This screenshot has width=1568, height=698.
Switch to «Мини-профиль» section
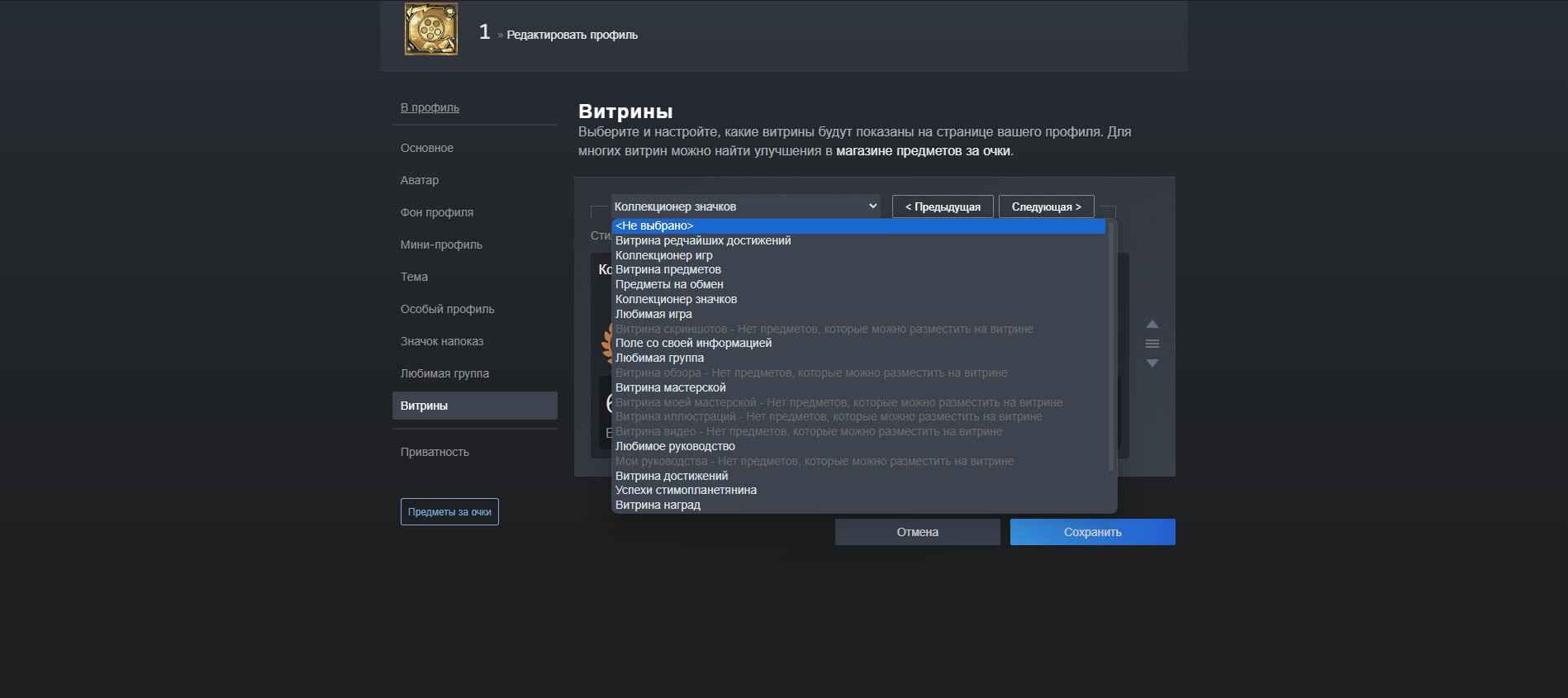click(475, 245)
